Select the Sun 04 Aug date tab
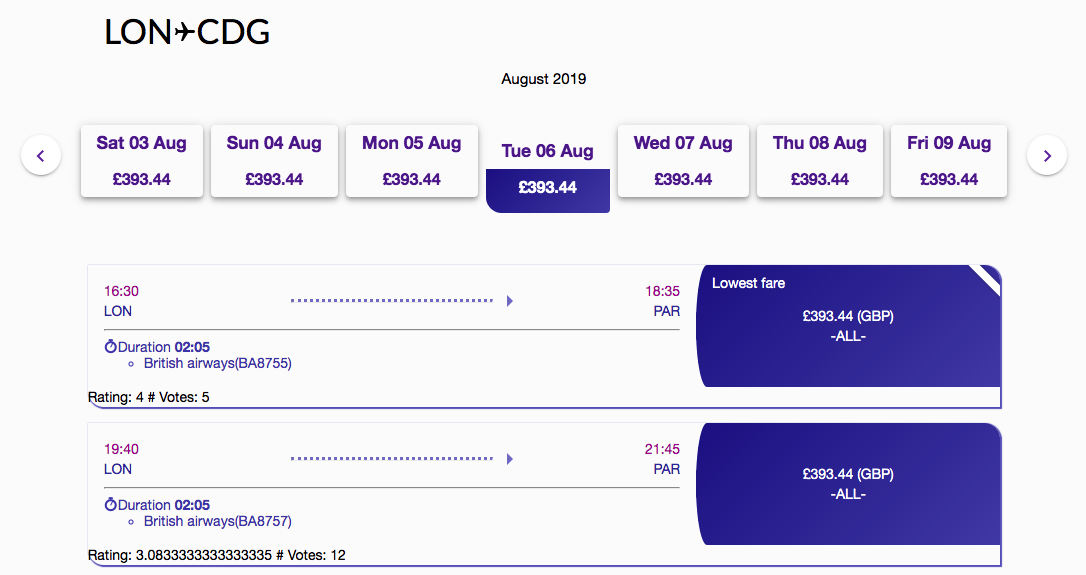The height and width of the screenshot is (575, 1086). tap(274, 161)
